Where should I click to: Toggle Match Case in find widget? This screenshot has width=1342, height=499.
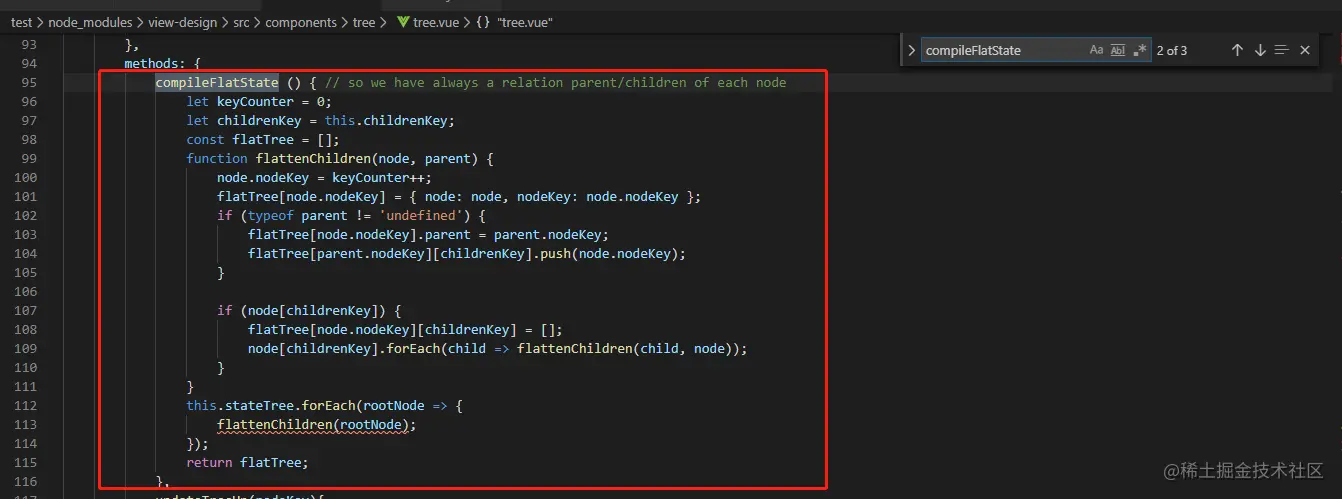pos(1096,50)
